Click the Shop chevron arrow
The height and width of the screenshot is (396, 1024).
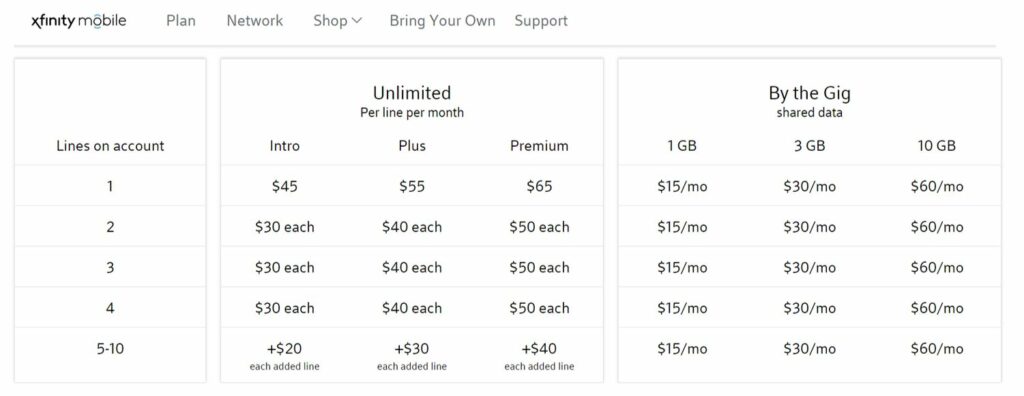pos(357,21)
